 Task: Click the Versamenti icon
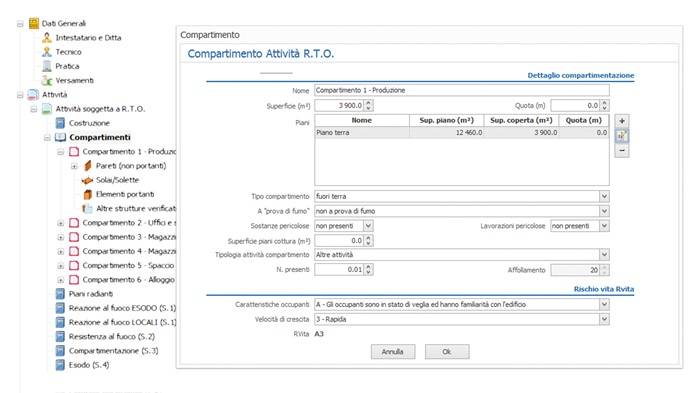coord(47,80)
